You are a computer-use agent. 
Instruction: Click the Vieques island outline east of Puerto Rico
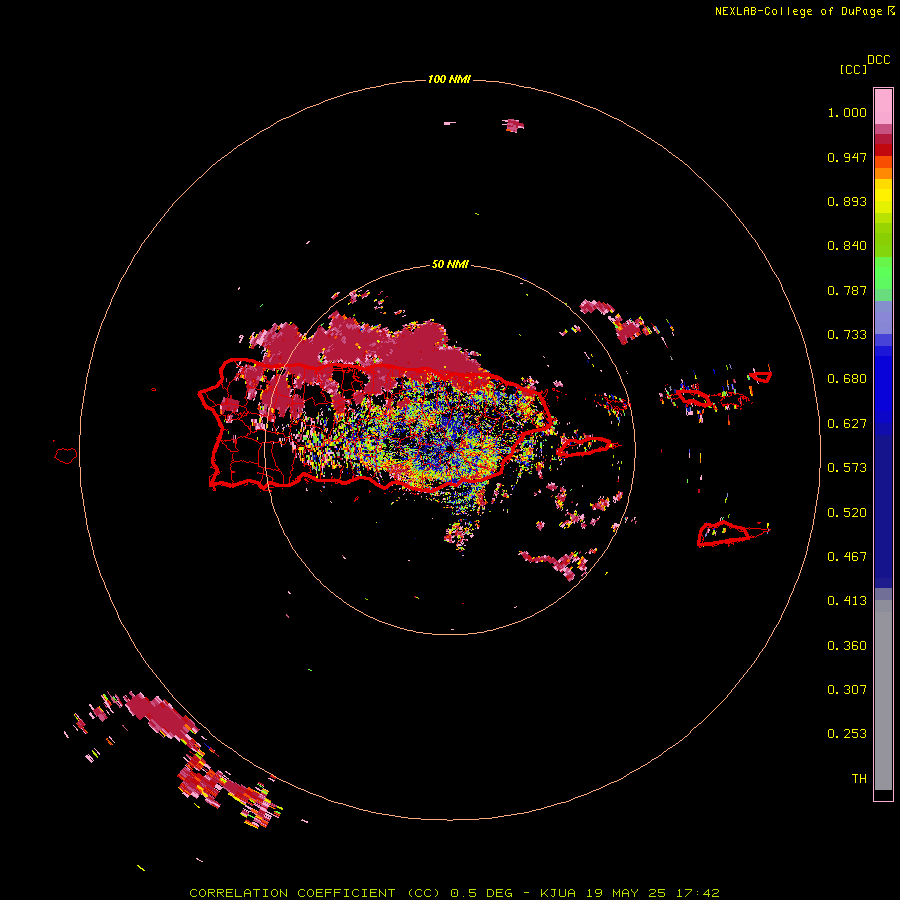(x=585, y=447)
